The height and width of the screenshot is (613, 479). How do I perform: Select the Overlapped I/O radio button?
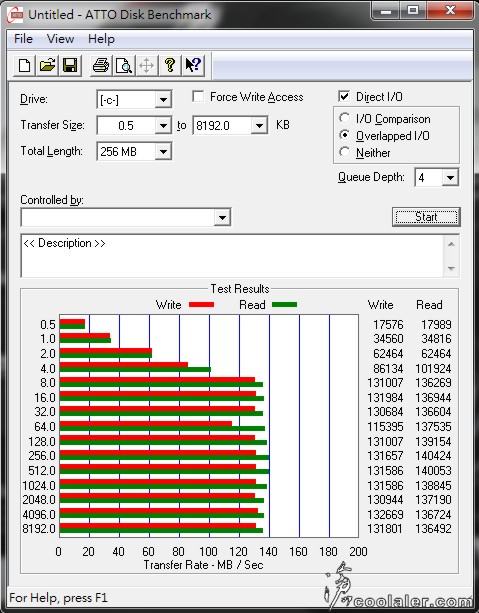point(344,135)
